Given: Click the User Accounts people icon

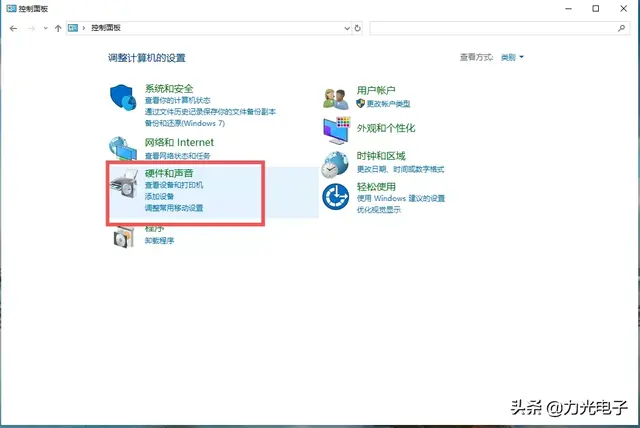Looking at the screenshot, I should click(336, 97).
